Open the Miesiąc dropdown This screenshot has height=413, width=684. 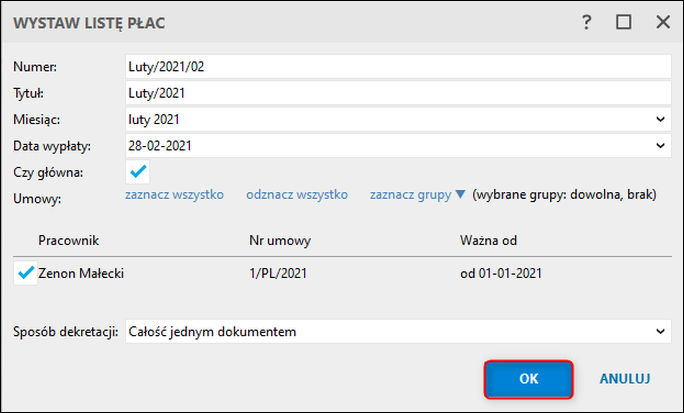[660, 120]
